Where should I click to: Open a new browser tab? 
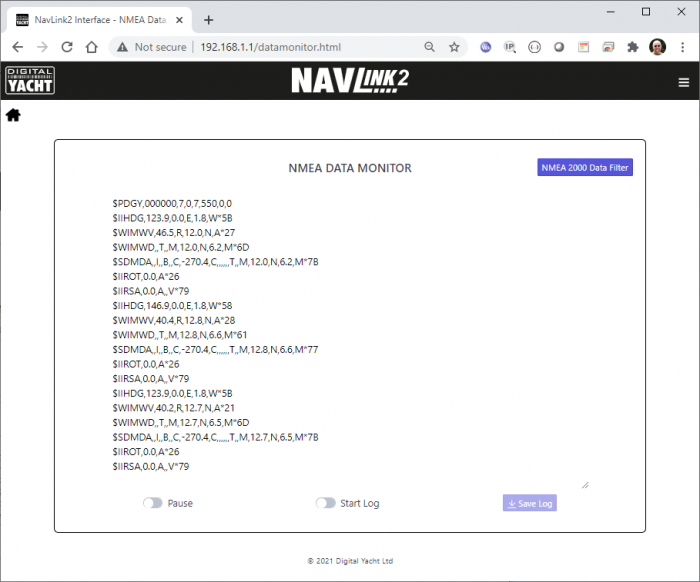(x=209, y=20)
